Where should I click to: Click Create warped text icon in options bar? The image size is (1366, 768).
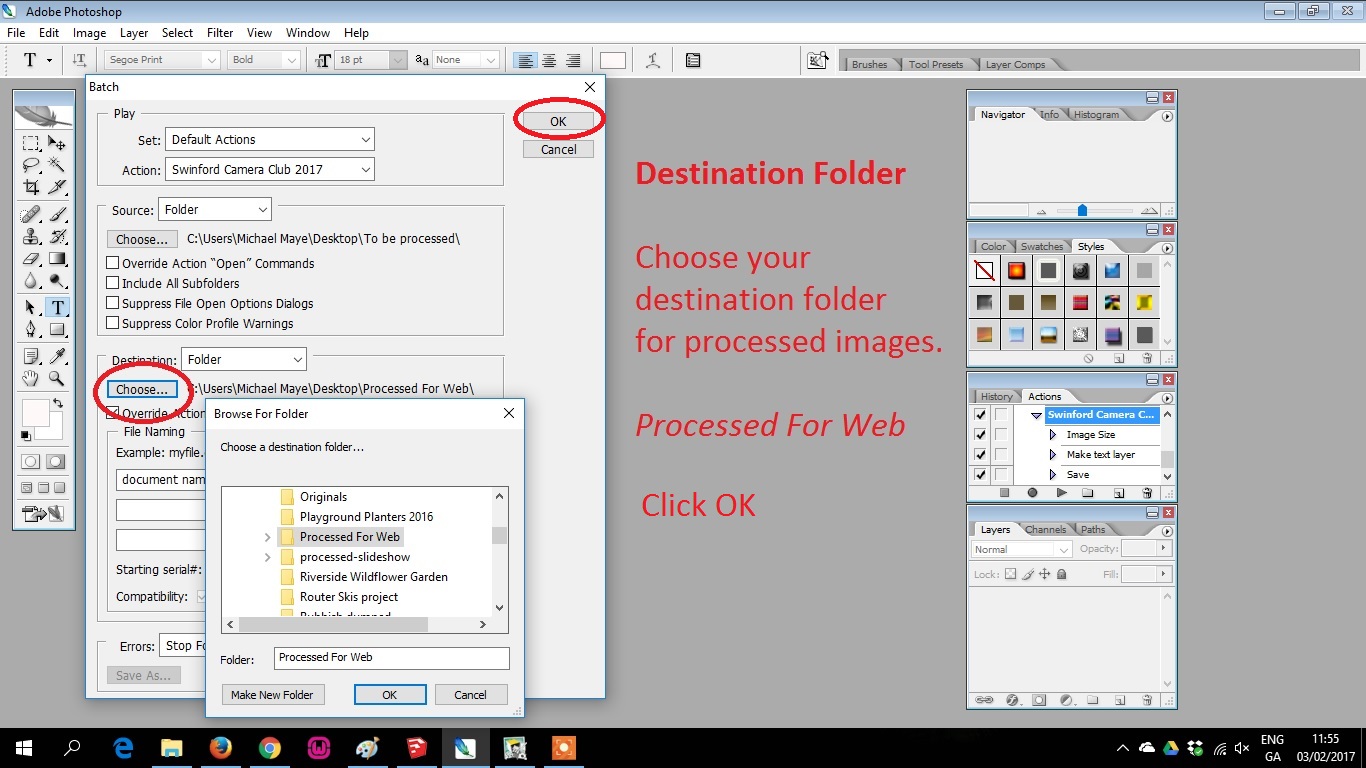coord(653,60)
